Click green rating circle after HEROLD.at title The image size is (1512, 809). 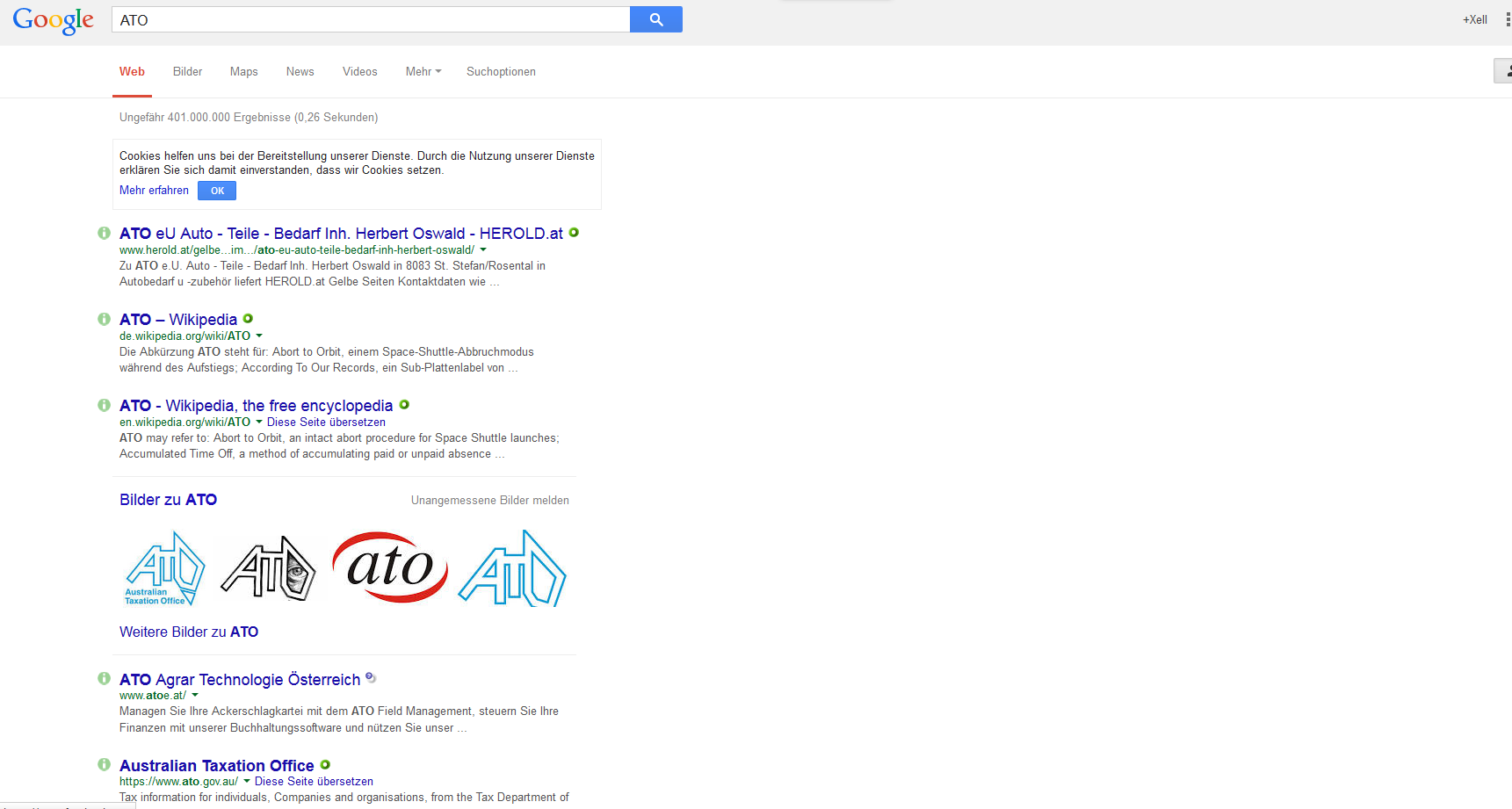574,233
